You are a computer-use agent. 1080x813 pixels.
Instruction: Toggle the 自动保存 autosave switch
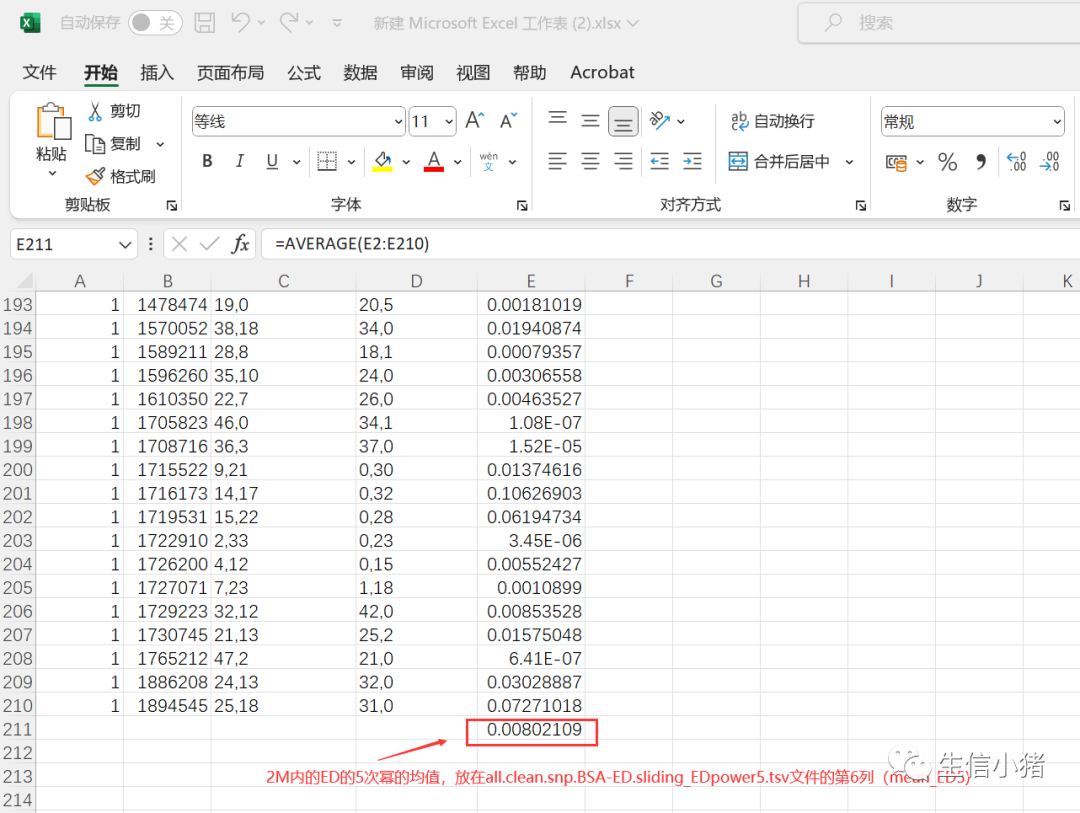tap(153, 22)
